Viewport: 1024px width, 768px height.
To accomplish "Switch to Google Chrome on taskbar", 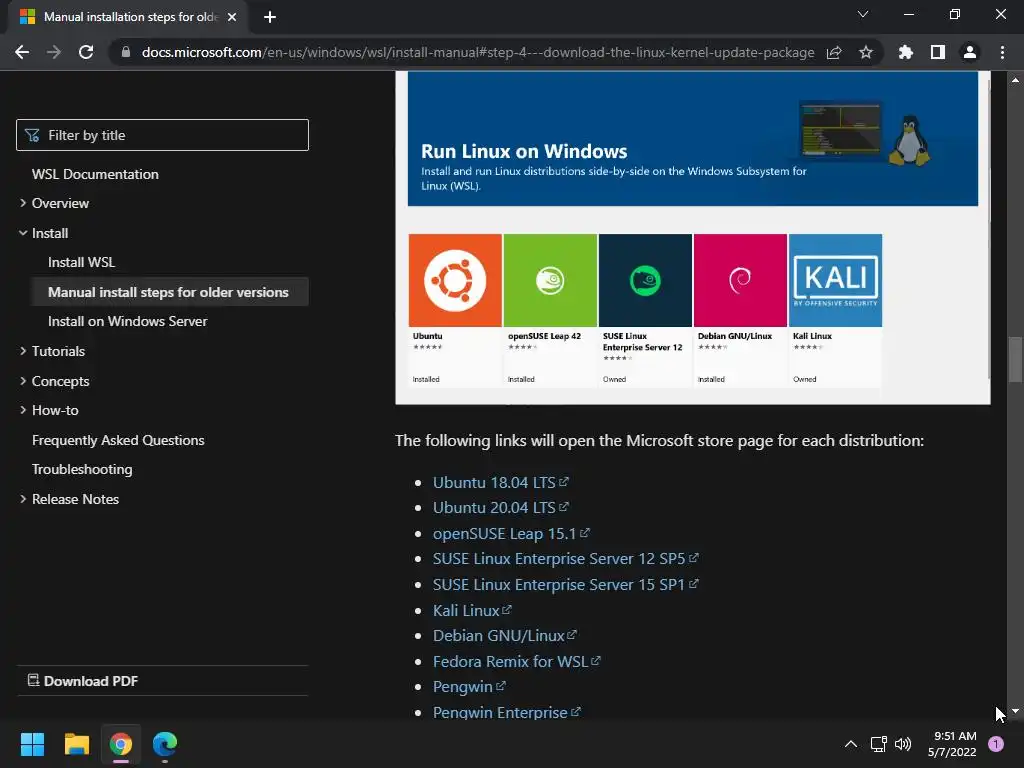I will [121, 744].
